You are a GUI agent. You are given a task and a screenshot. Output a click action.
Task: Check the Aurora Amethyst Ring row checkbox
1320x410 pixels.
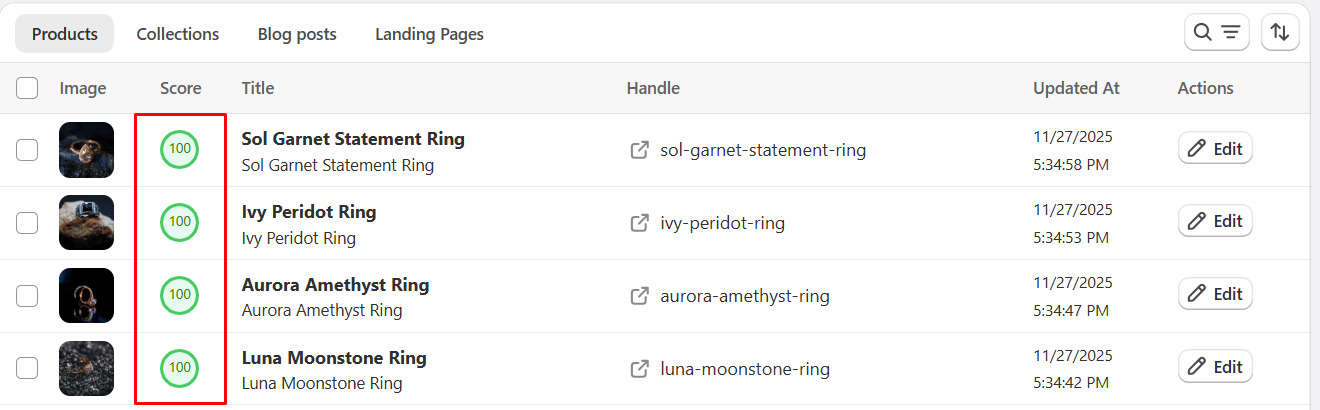click(27, 296)
